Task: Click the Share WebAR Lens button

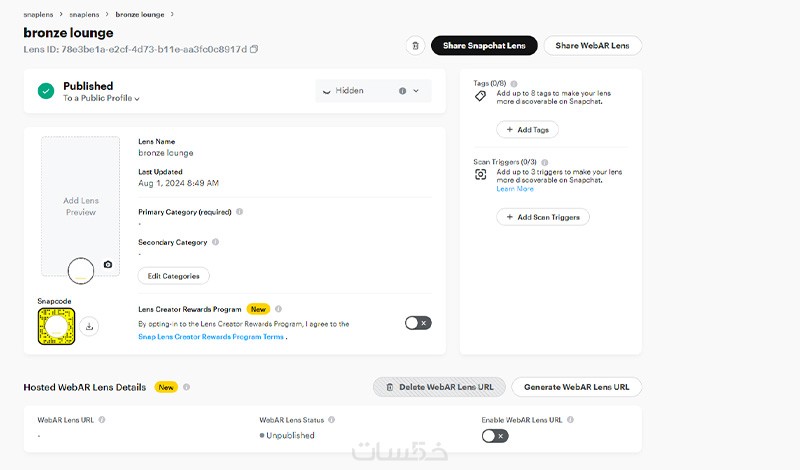Action: click(x=592, y=45)
